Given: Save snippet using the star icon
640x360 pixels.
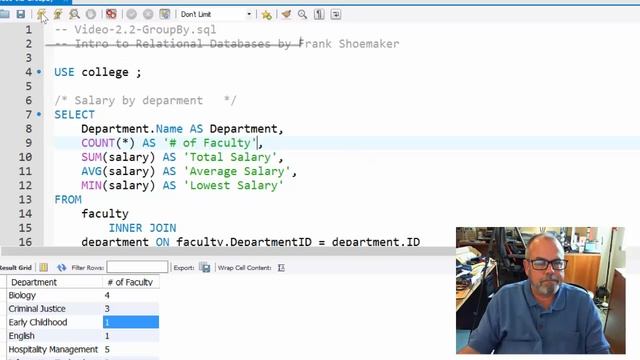Looking at the screenshot, I should [267, 15].
